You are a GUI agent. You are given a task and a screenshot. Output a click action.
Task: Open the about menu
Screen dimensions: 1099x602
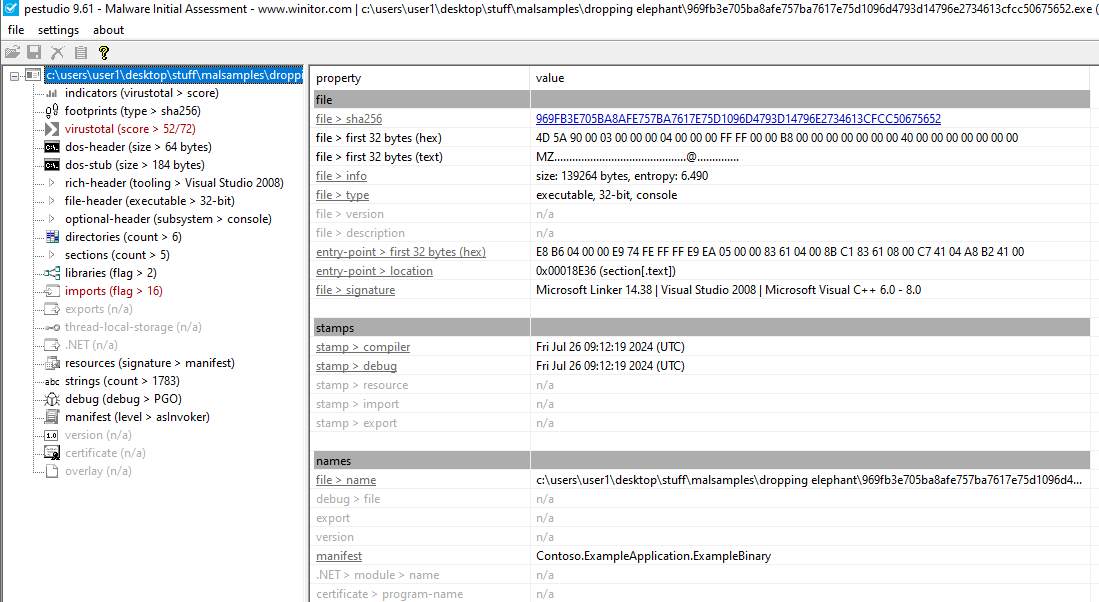109,30
